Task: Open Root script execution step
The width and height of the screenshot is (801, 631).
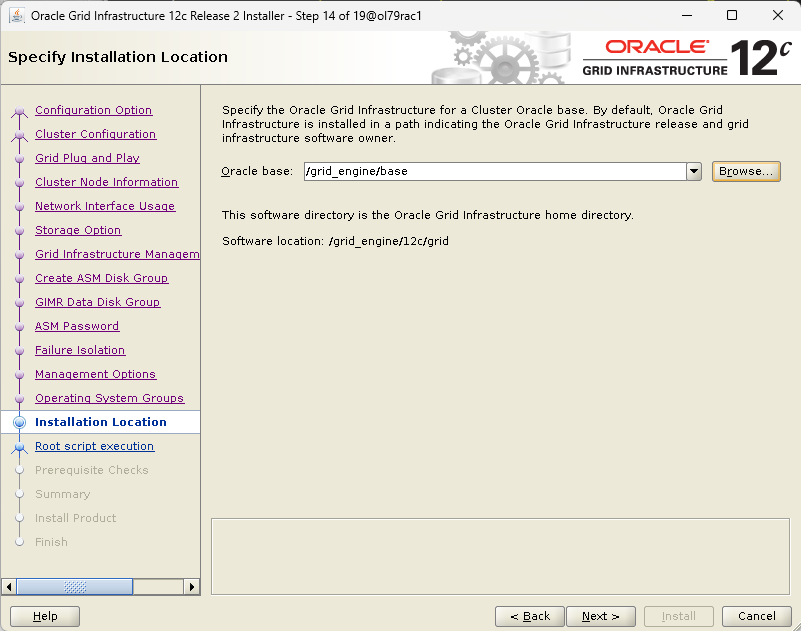Action: (95, 446)
